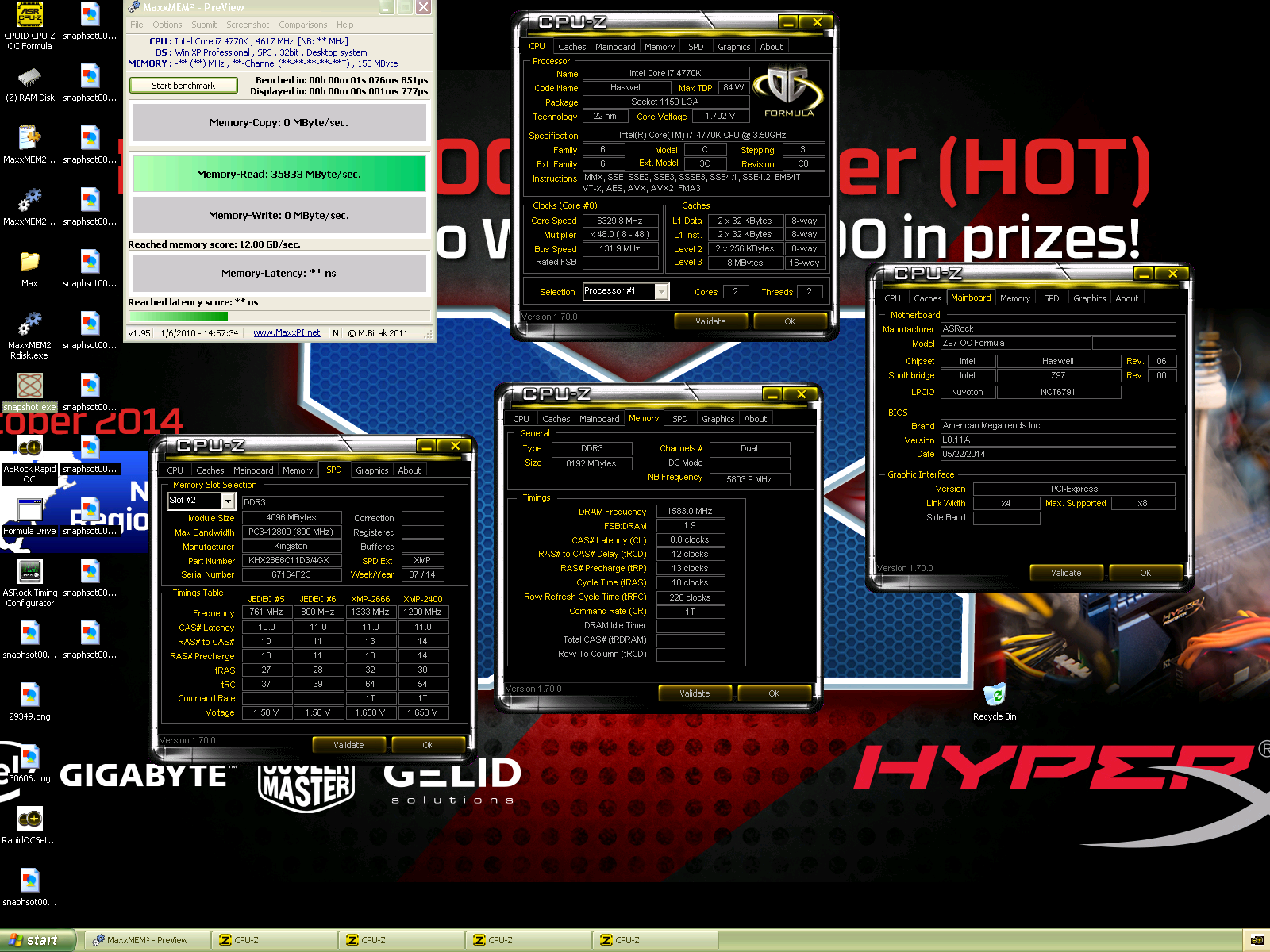This screenshot has width=1270, height=952.
Task: Open Memory tab in the SPD CPU-Z window
Action: (x=298, y=470)
